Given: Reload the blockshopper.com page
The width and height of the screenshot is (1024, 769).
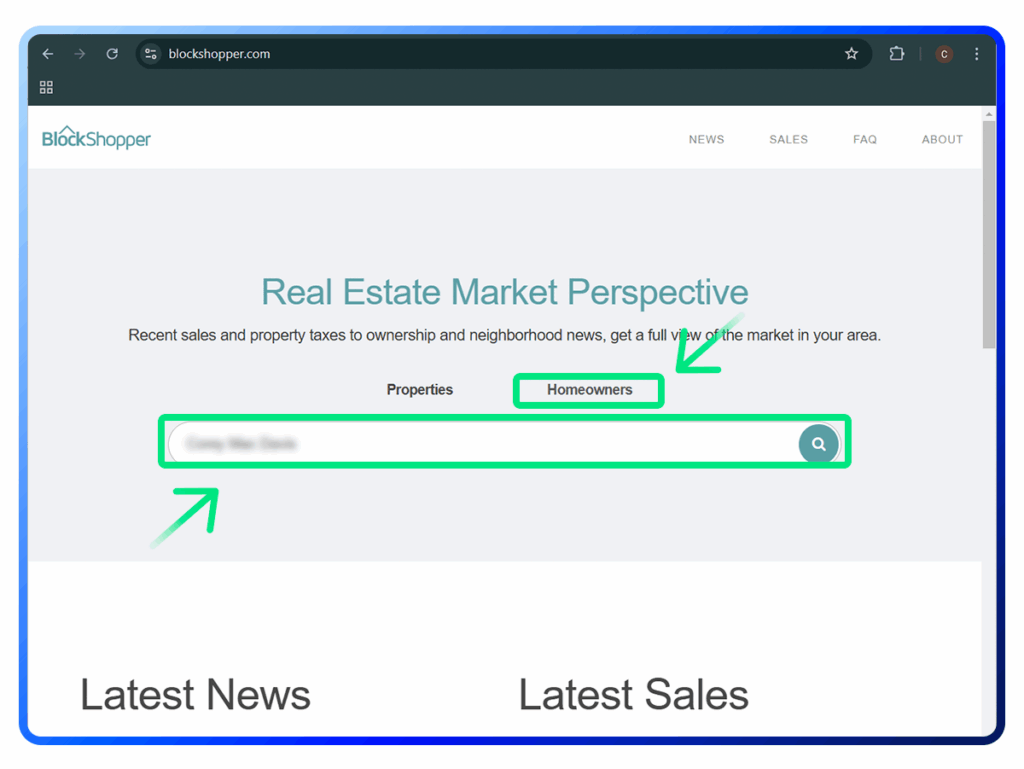Looking at the screenshot, I should coord(112,54).
